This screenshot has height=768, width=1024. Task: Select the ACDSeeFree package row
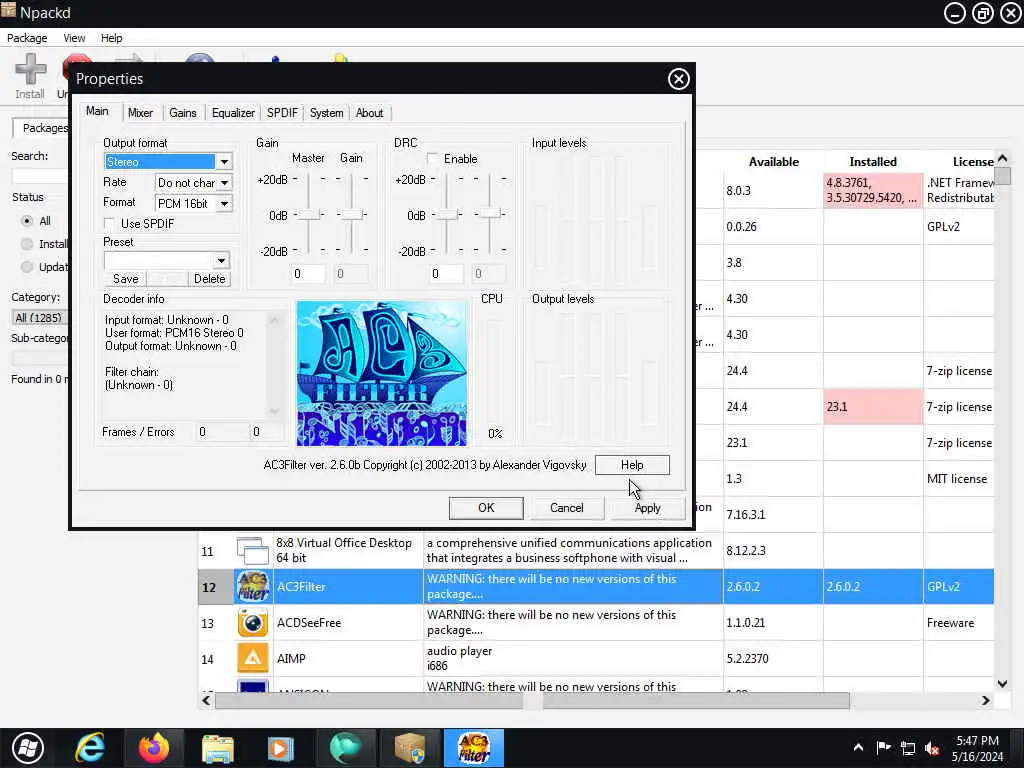[x=596, y=622]
